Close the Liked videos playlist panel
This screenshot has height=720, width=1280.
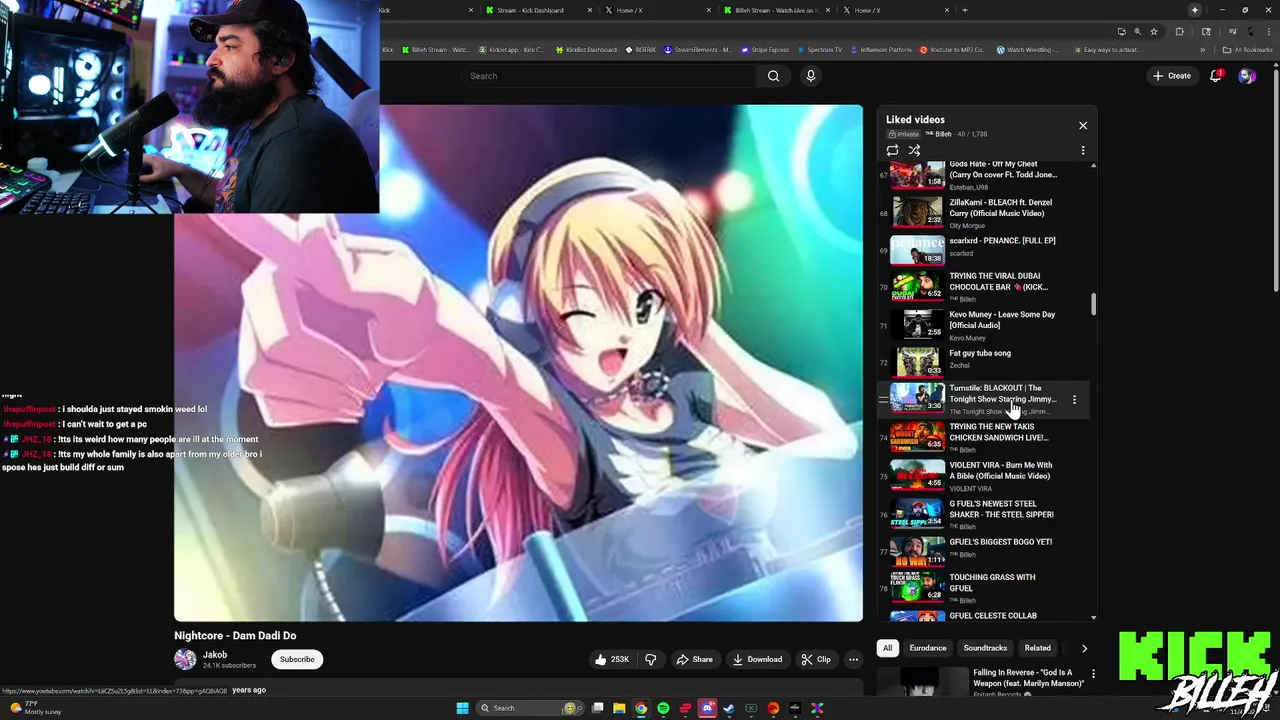click(1083, 126)
